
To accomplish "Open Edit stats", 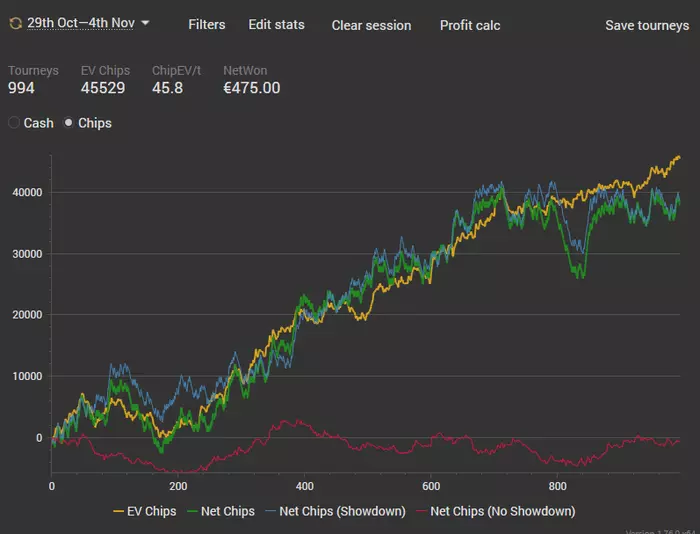I will (276, 24).
